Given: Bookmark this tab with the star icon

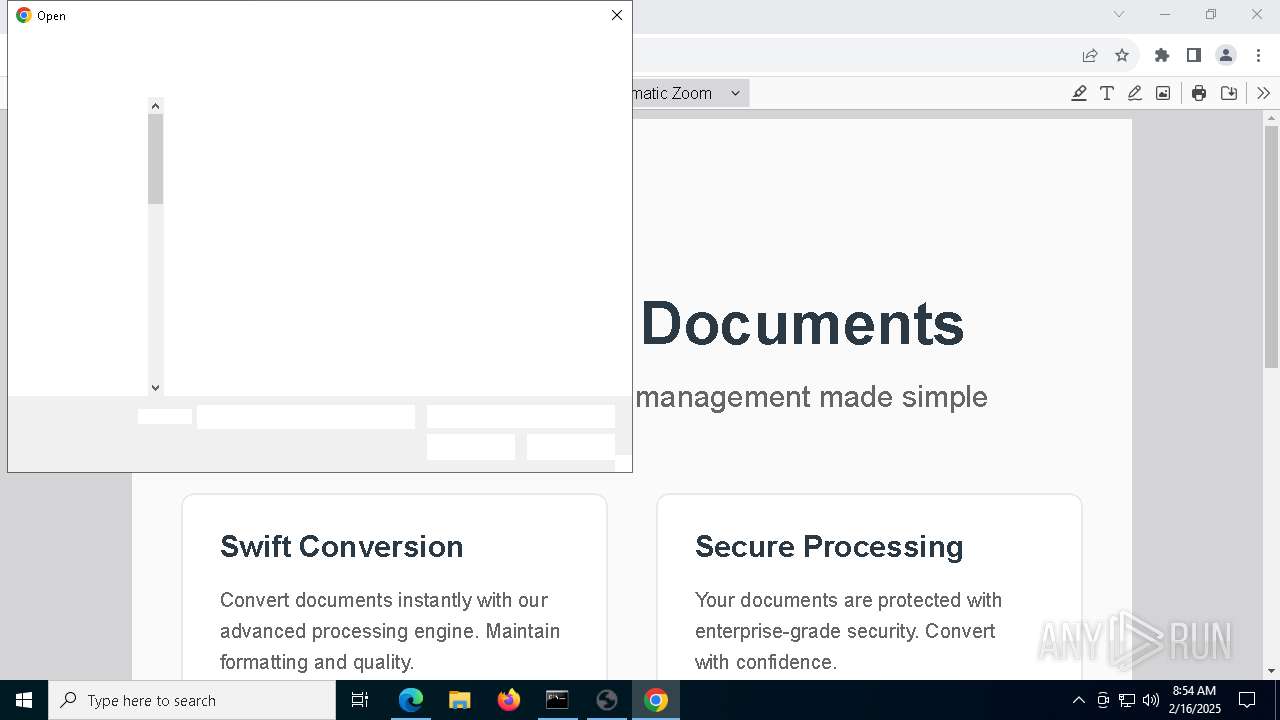Looking at the screenshot, I should (1122, 55).
